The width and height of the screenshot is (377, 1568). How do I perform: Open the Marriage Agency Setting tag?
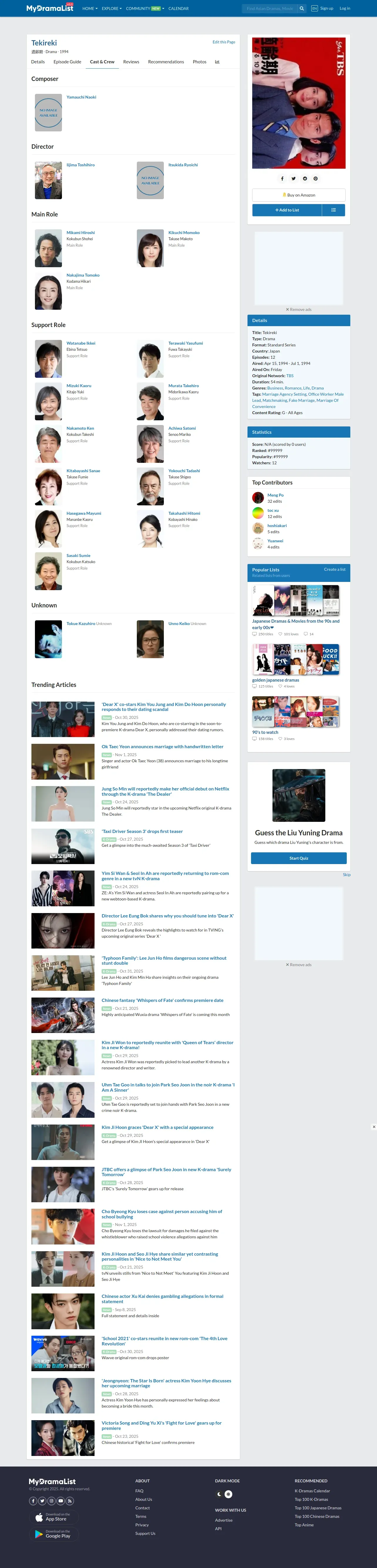(x=285, y=394)
